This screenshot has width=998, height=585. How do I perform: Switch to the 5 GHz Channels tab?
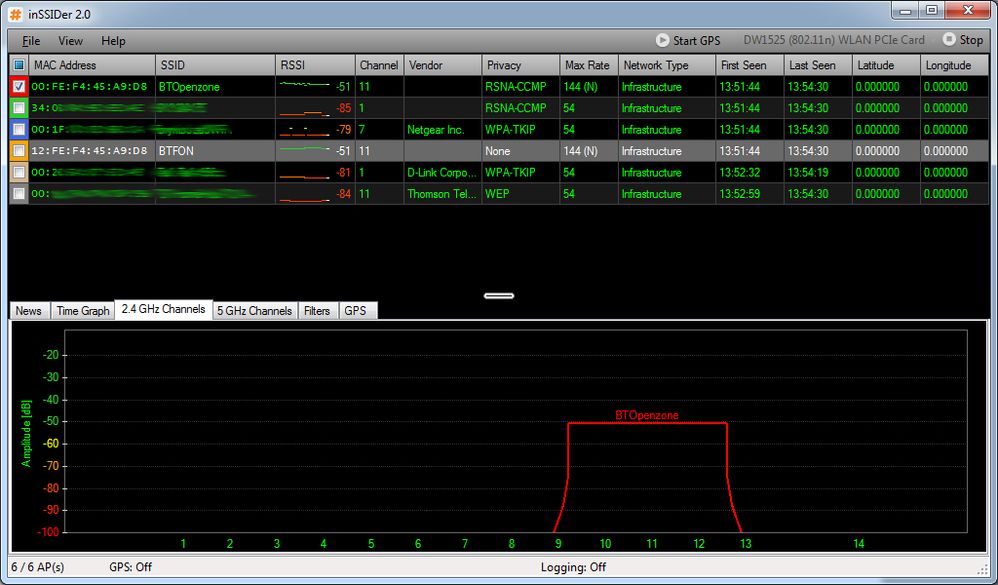pyautogui.click(x=255, y=311)
